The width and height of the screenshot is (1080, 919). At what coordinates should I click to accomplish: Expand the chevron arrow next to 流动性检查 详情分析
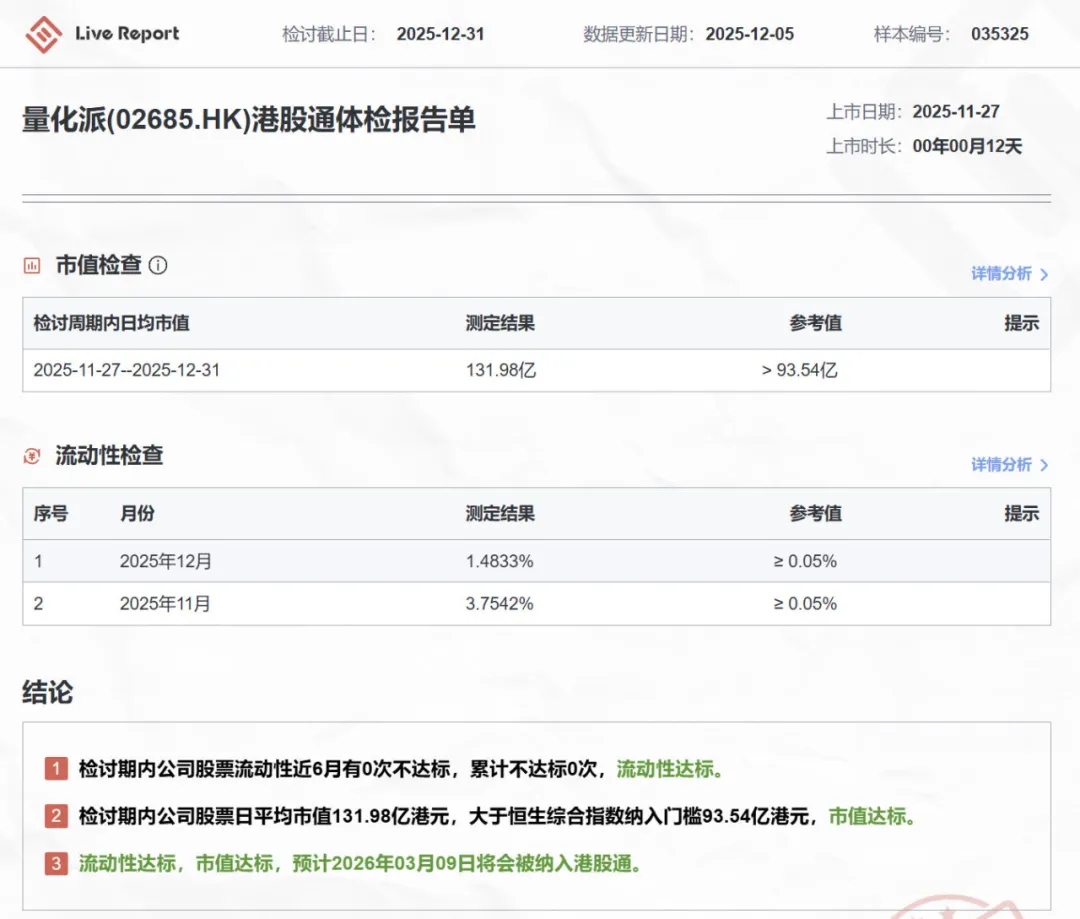[x=1044, y=465]
